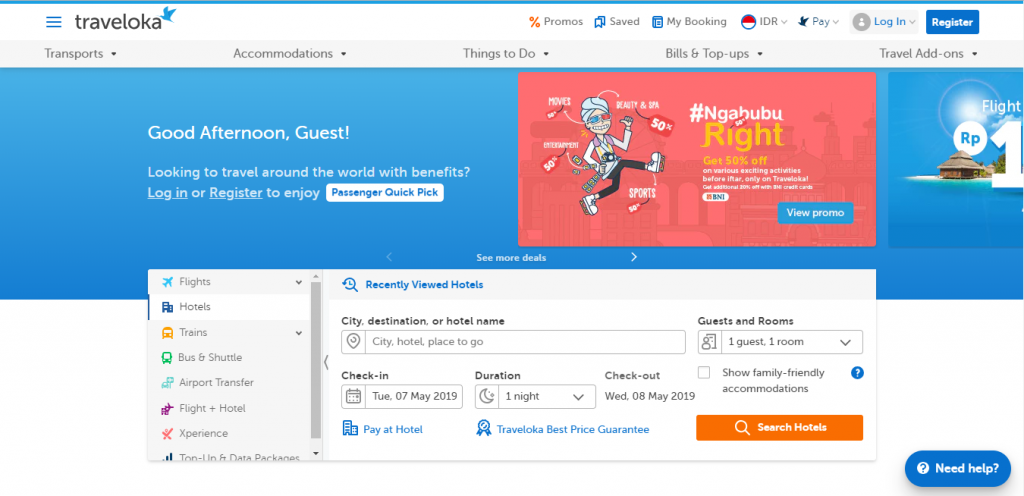Viewport: 1024px width, 496px height.
Task: Click the guests icon in Guests and Rooms
Action: [710, 341]
